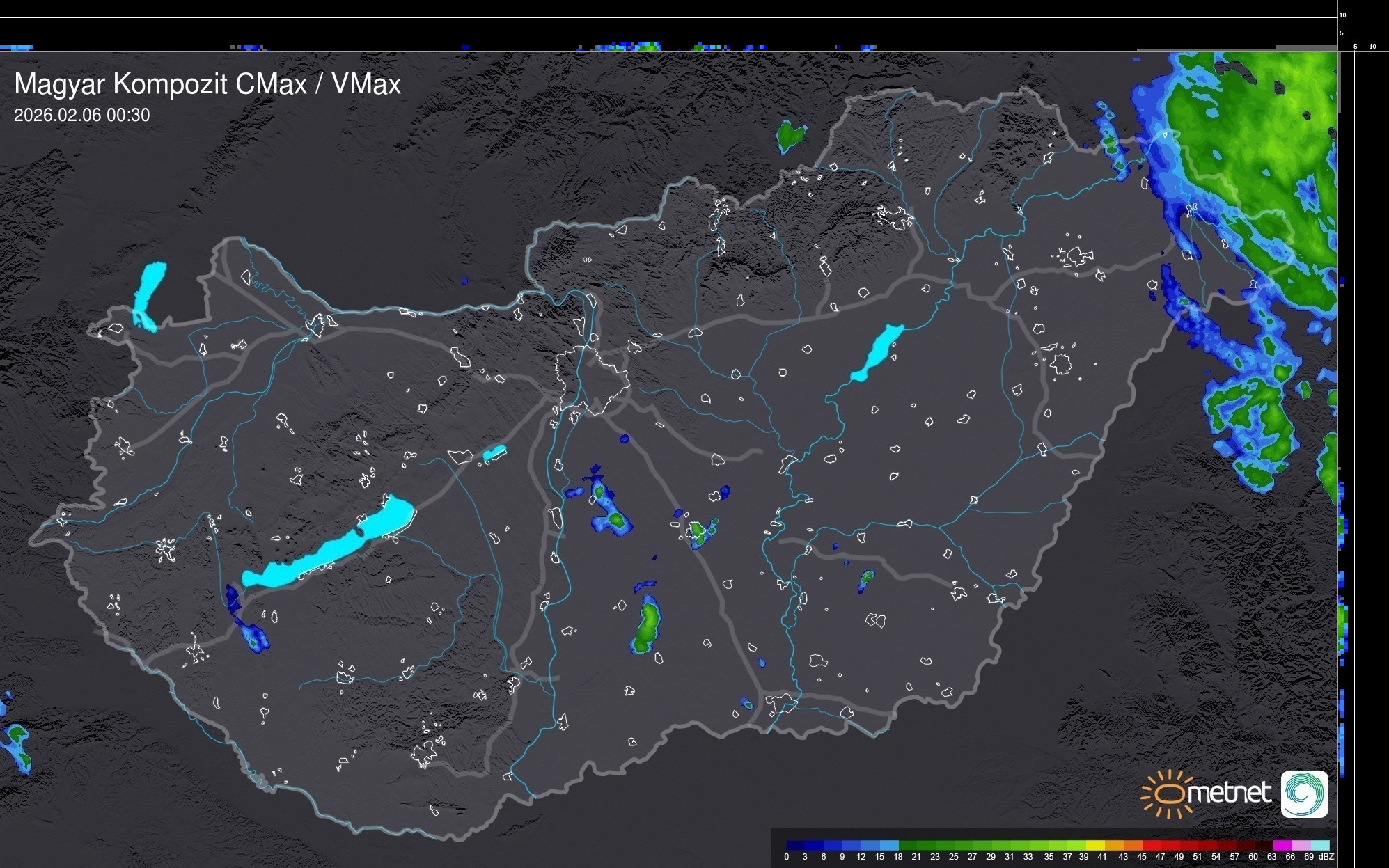
Task: Click the Budapest city outline
Action: pyautogui.click(x=592, y=379)
